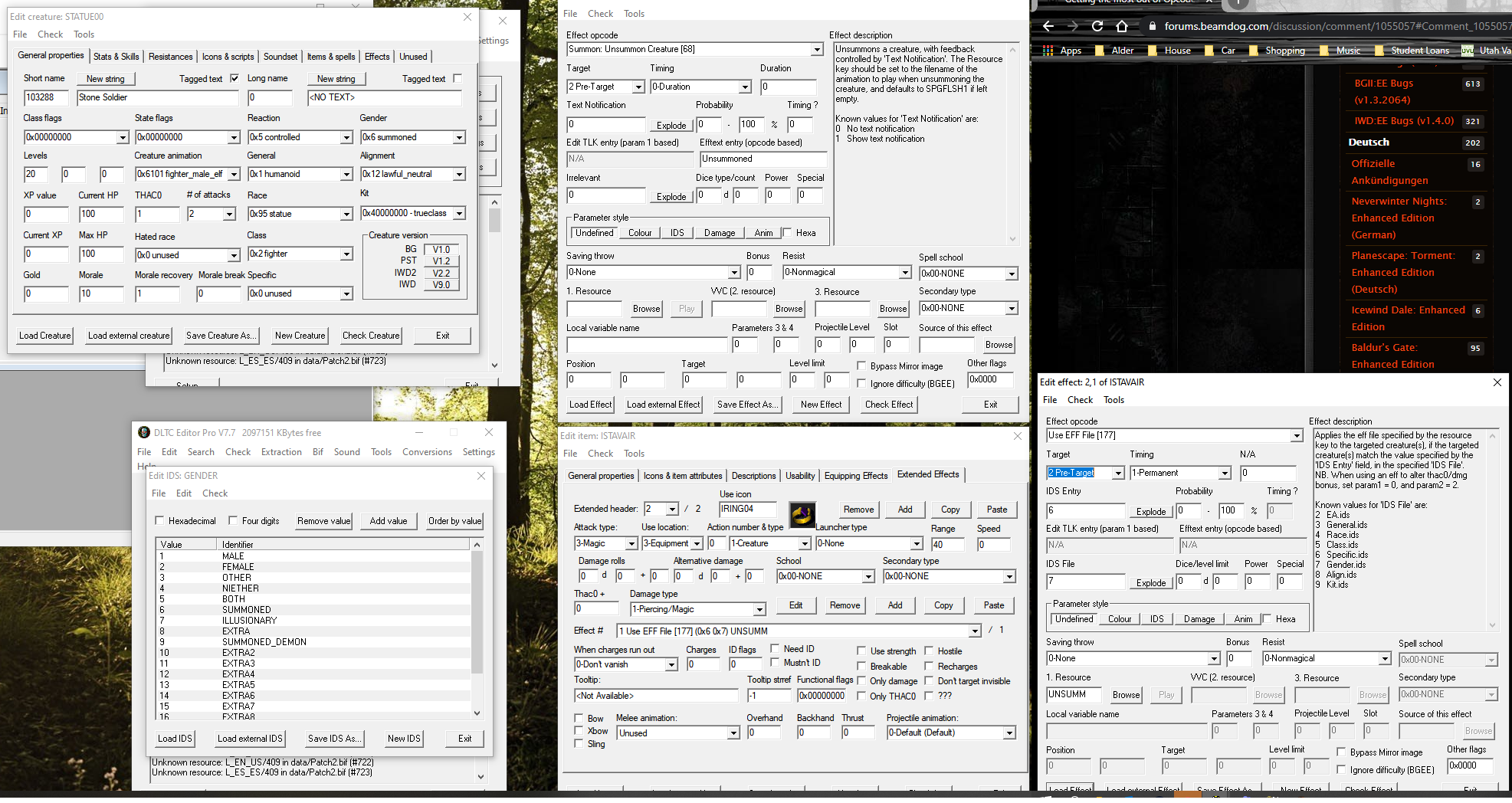The height and width of the screenshot is (803, 1512).
Task: Click Save Creature As... button
Action: click(221, 336)
